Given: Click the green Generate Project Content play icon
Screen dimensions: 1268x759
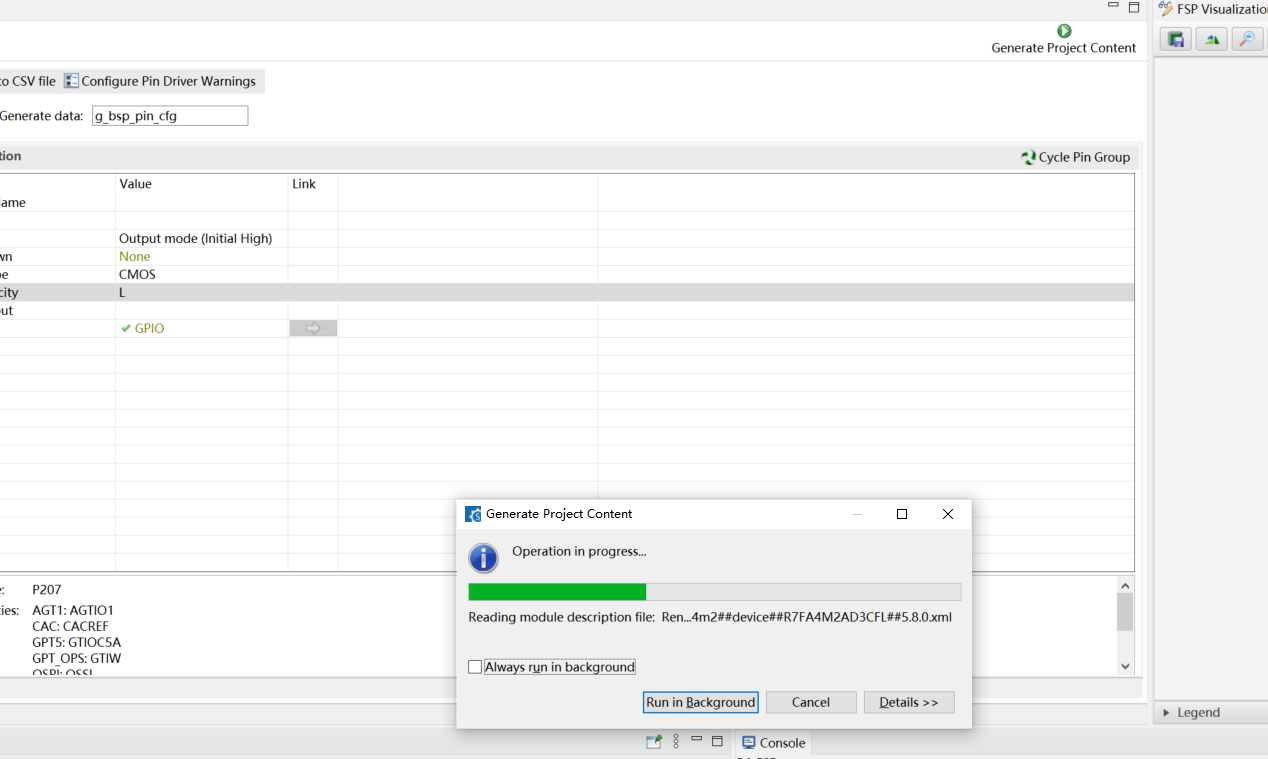Looking at the screenshot, I should pos(1064,31).
